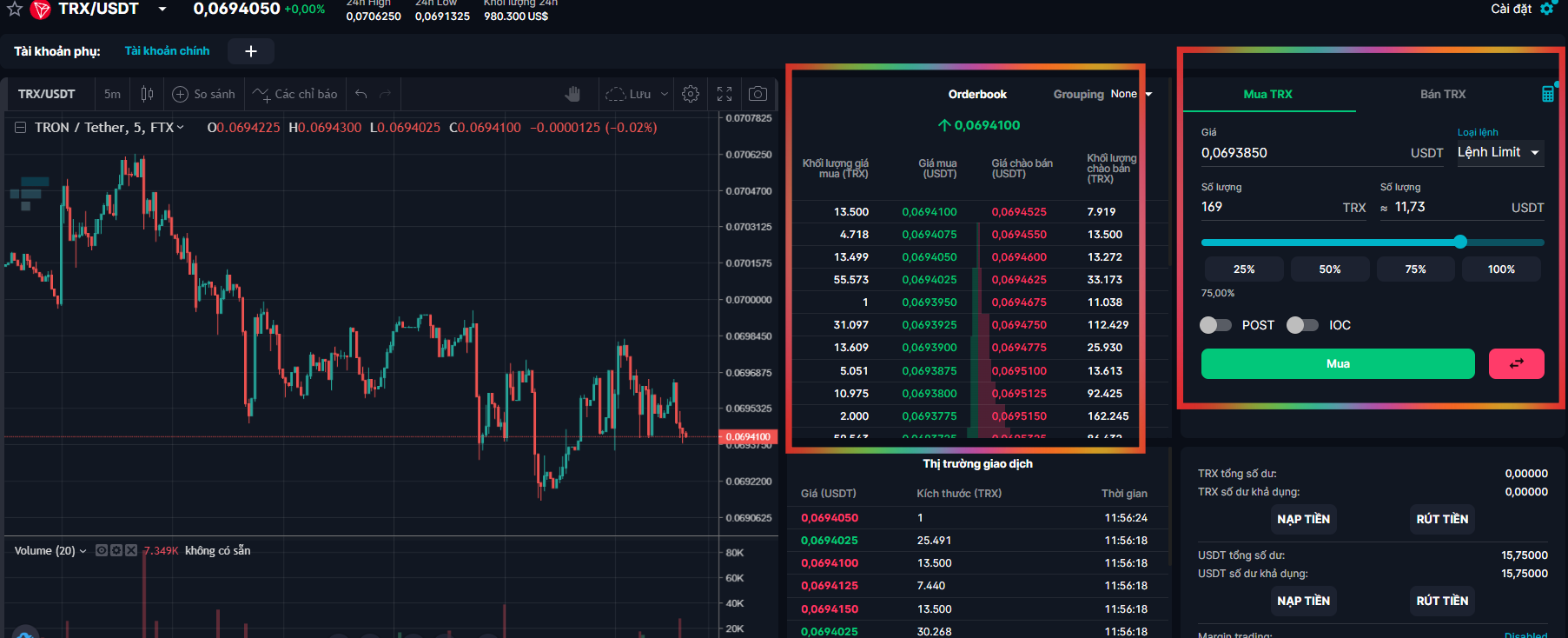Undo the last chart action

point(361,94)
